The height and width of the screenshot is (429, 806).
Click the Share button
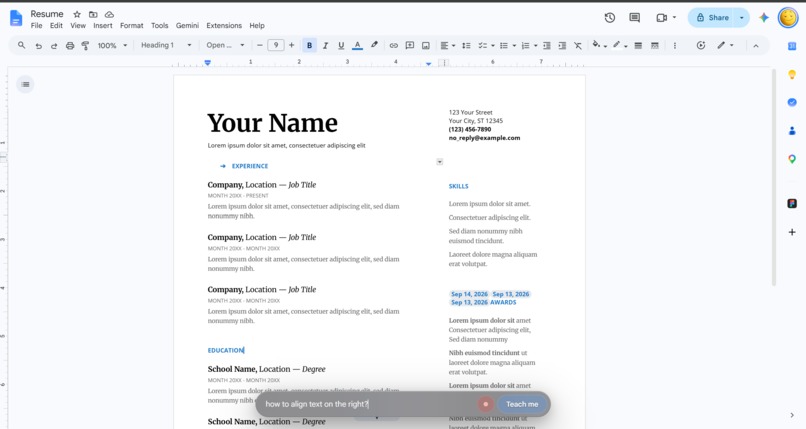[x=712, y=17]
